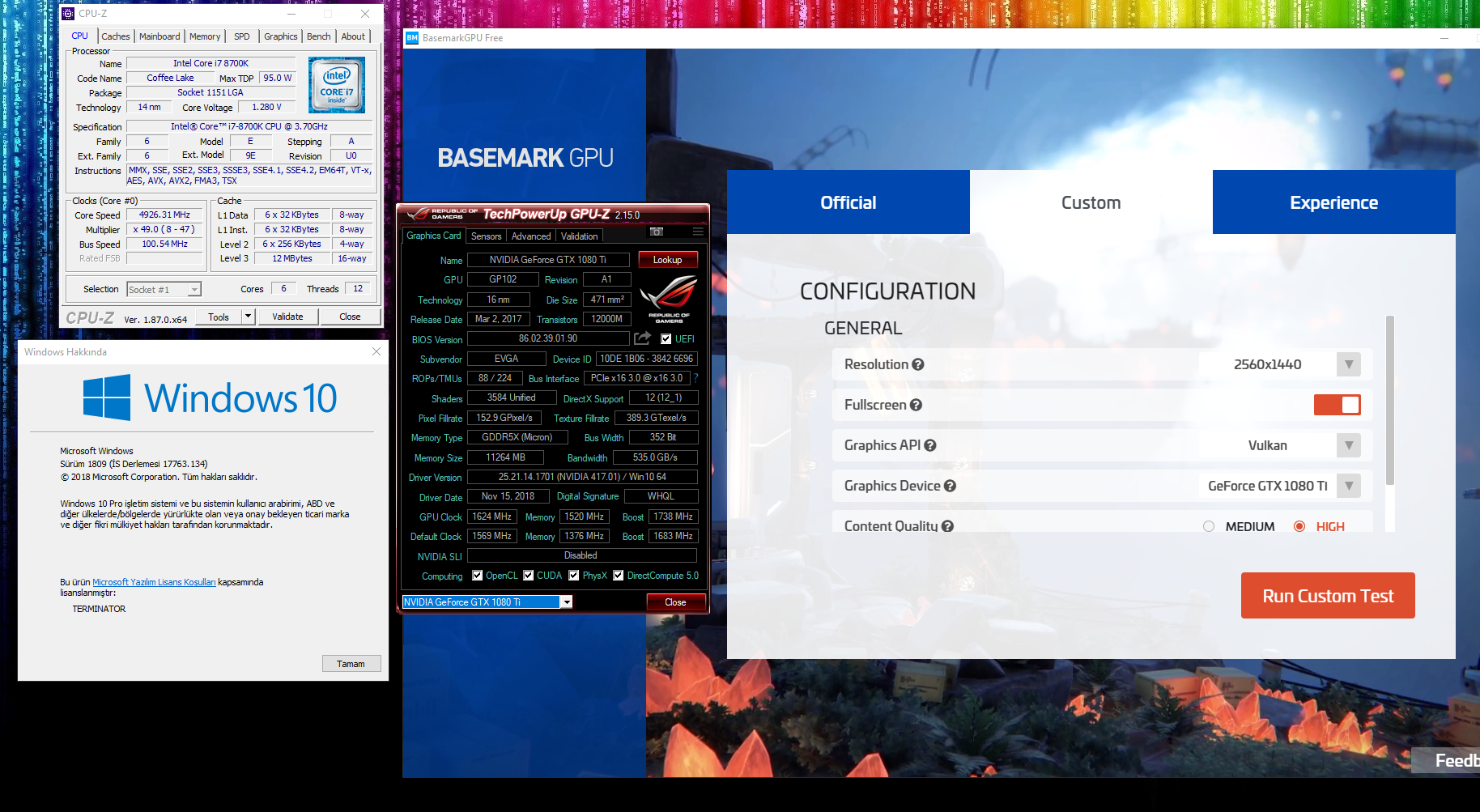Toggle the Fullscreen switch off
Viewport: 1480px width, 812px height.
point(1338,405)
